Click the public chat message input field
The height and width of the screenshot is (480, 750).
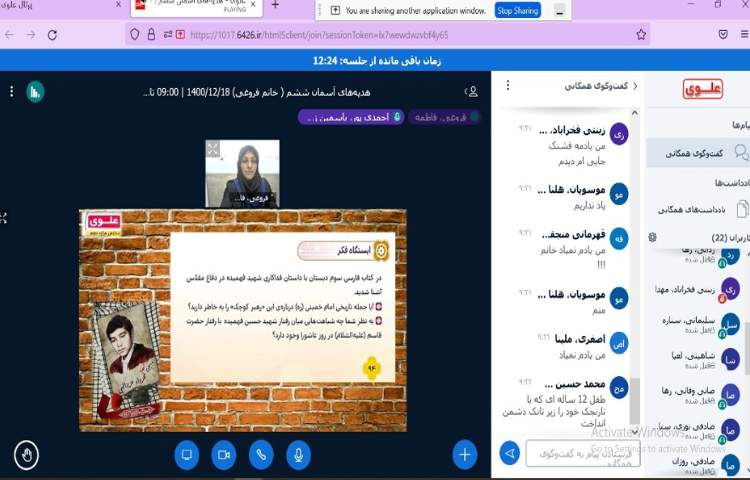pyautogui.click(x=583, y=454)
